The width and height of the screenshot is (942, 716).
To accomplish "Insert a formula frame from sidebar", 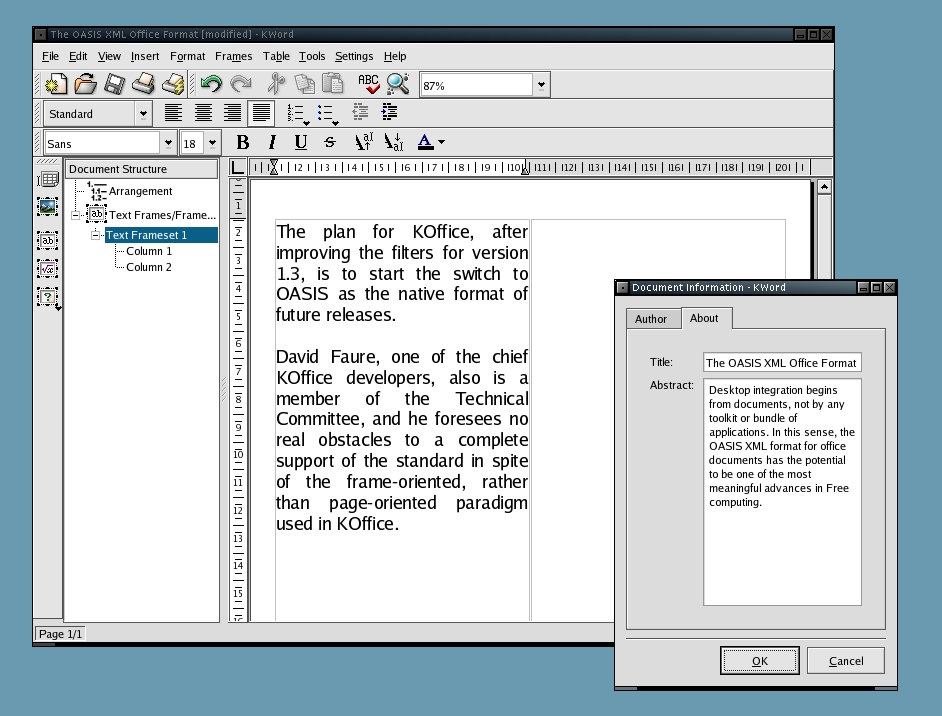I will [47, 268].
